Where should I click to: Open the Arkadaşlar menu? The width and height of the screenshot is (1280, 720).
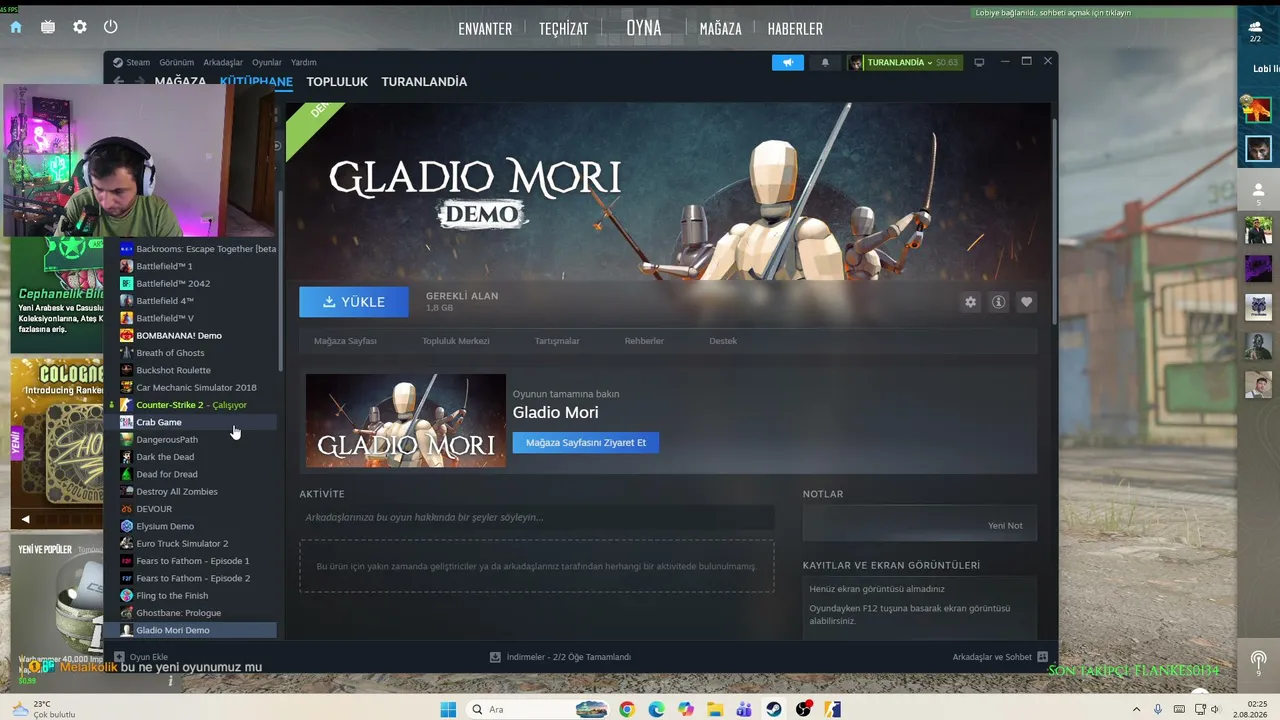[x=223, y=62]
